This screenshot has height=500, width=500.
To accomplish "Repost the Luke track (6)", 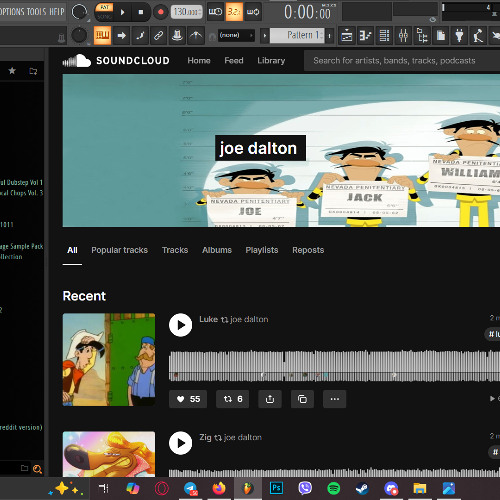I will (233, 399).
